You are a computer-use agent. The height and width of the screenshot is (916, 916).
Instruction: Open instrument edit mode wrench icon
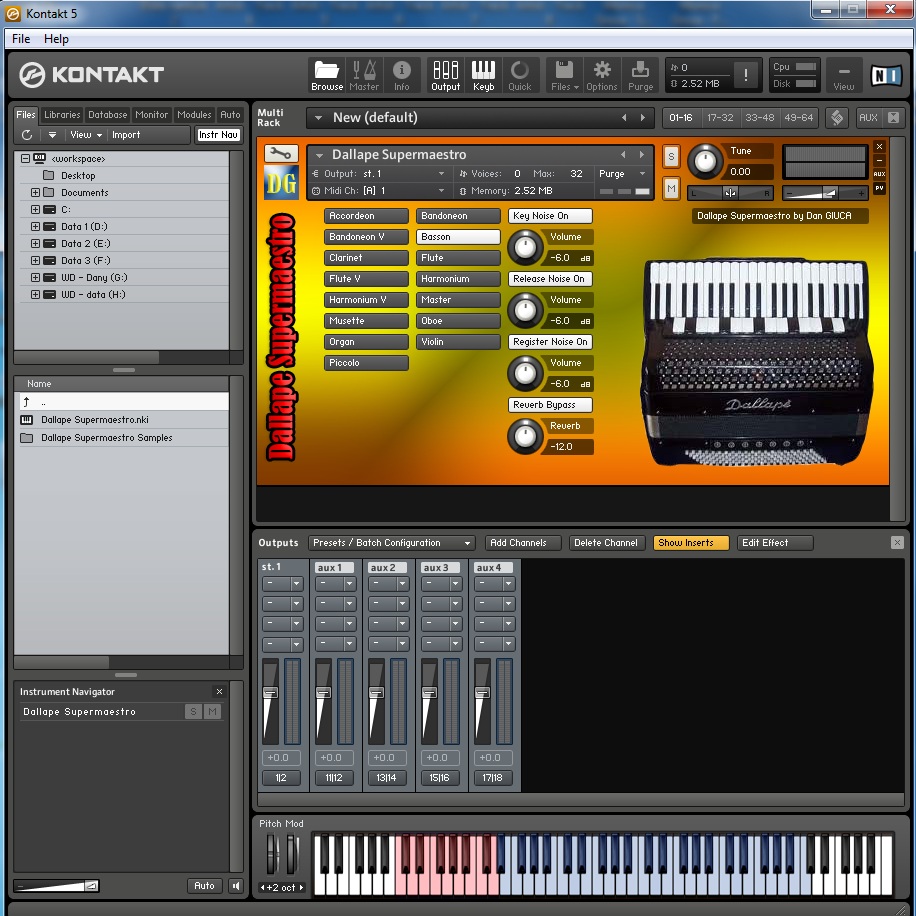[280, 154]
